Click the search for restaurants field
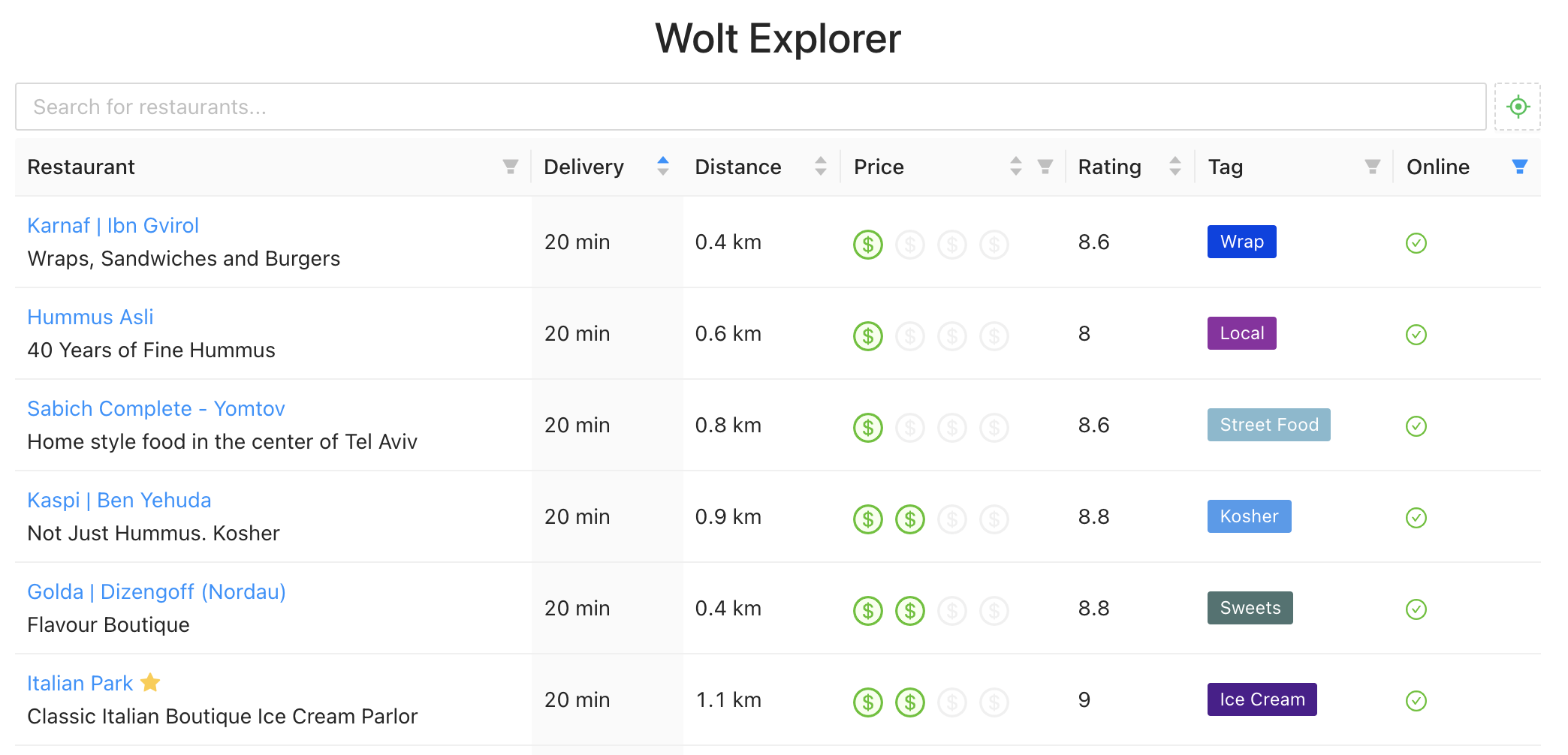The height and width of the screenshot is (755, 1568). [x=750, y=107]
